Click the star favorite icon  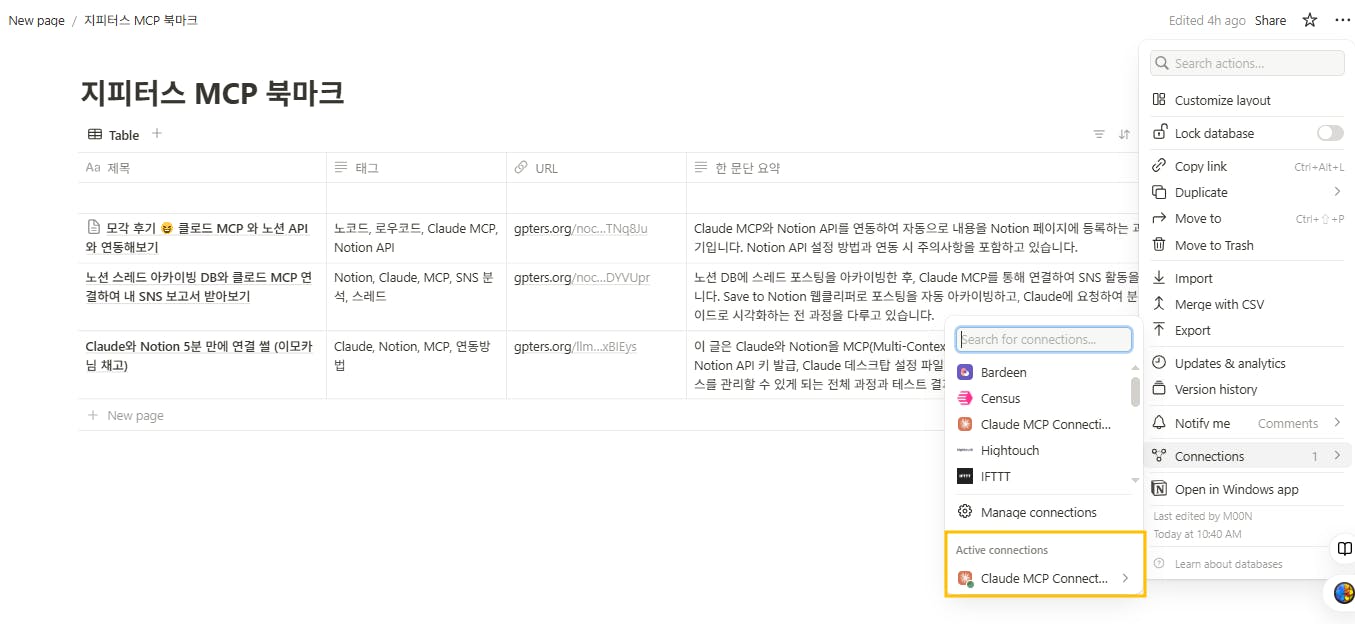pyautogui.click(x=1310, y=20)
